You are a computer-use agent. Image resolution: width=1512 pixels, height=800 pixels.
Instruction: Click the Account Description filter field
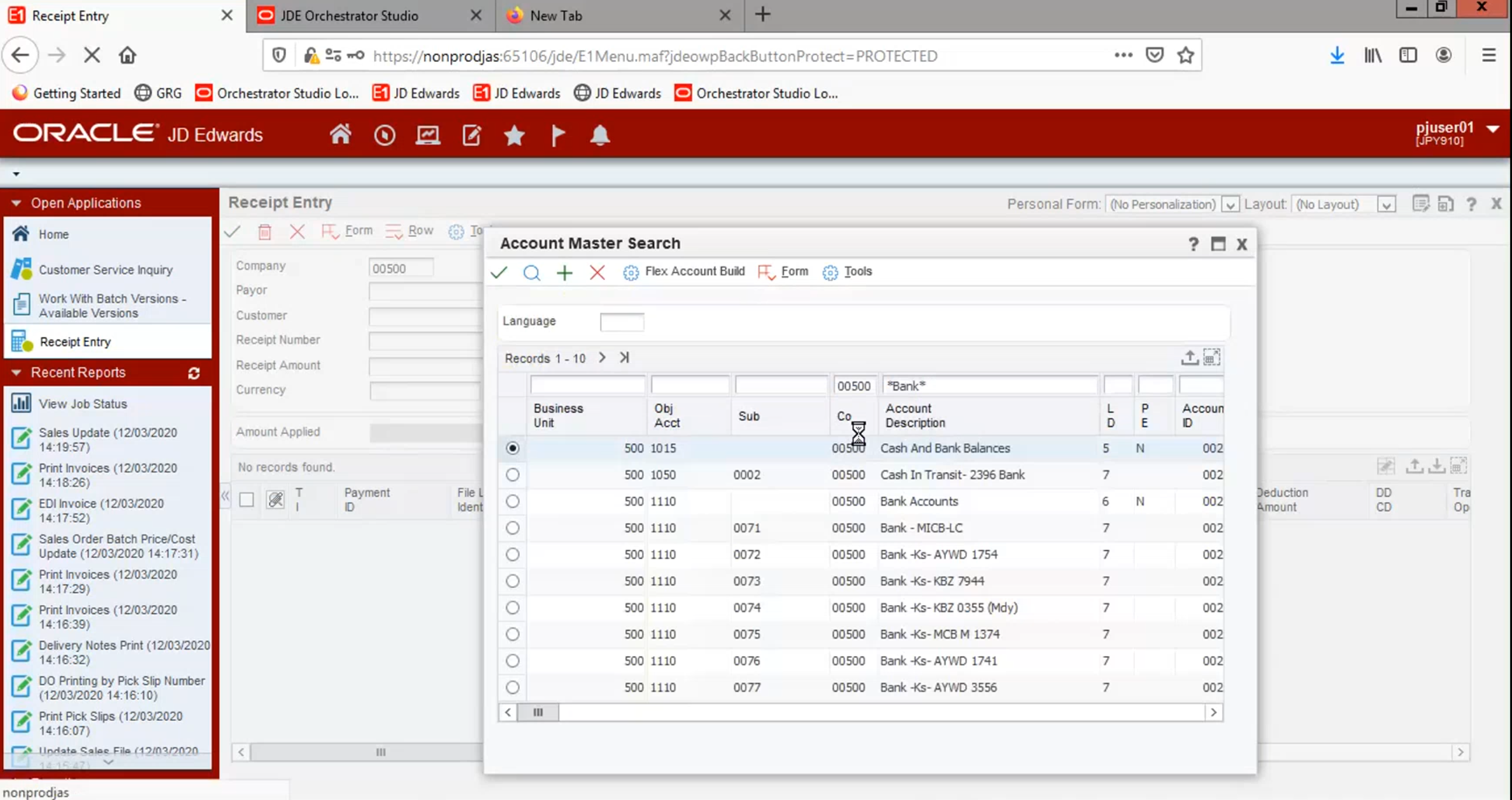pos(990,385)
